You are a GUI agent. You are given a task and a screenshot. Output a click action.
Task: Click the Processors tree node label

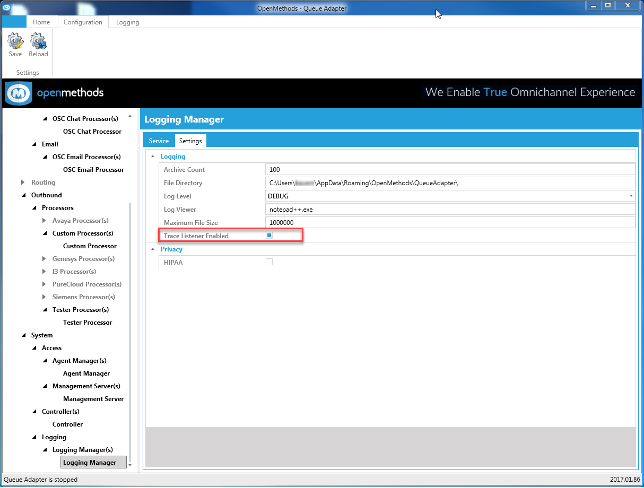(x=58, y=208)
